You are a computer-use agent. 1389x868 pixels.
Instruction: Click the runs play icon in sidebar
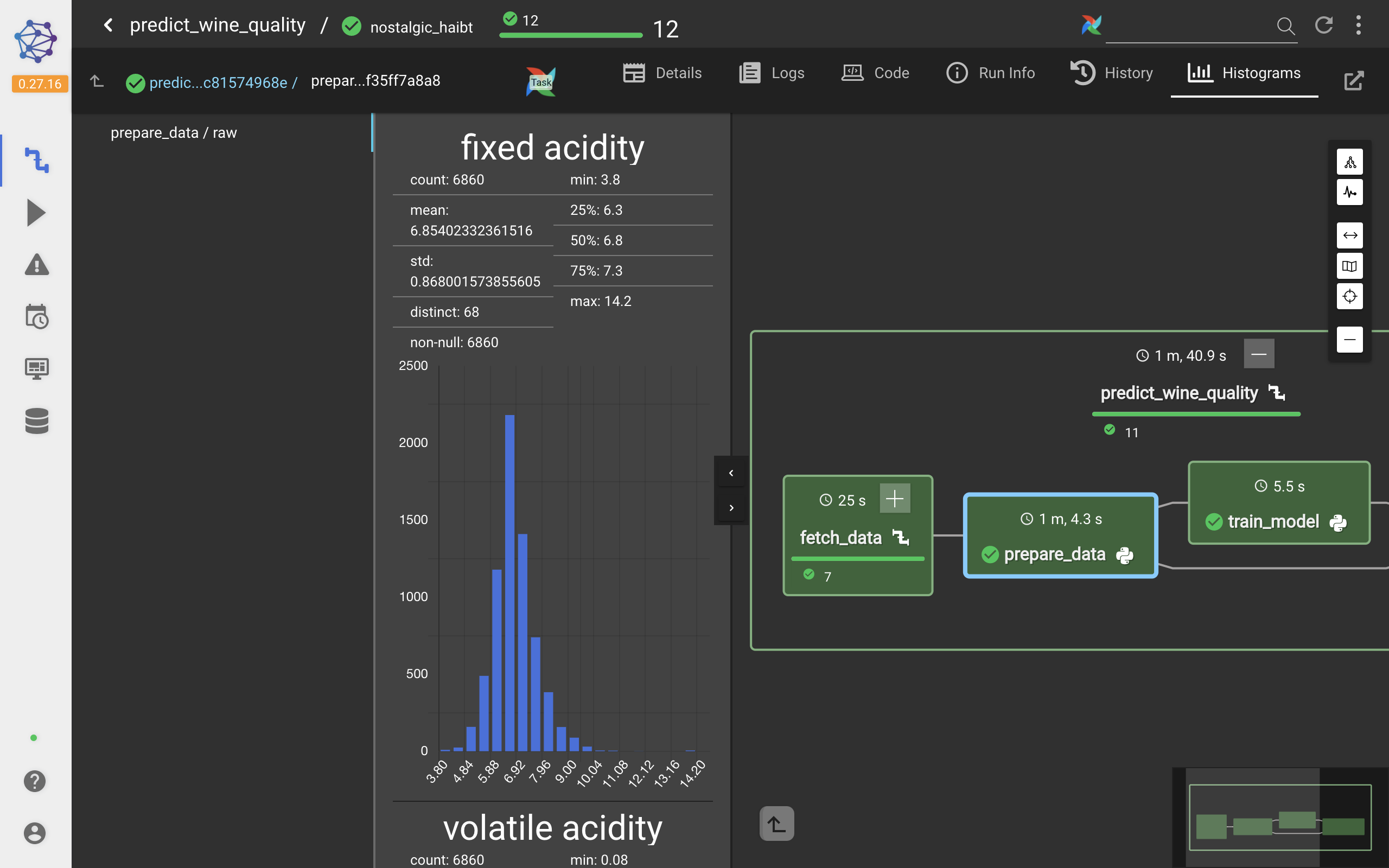(x=36, y=213)
